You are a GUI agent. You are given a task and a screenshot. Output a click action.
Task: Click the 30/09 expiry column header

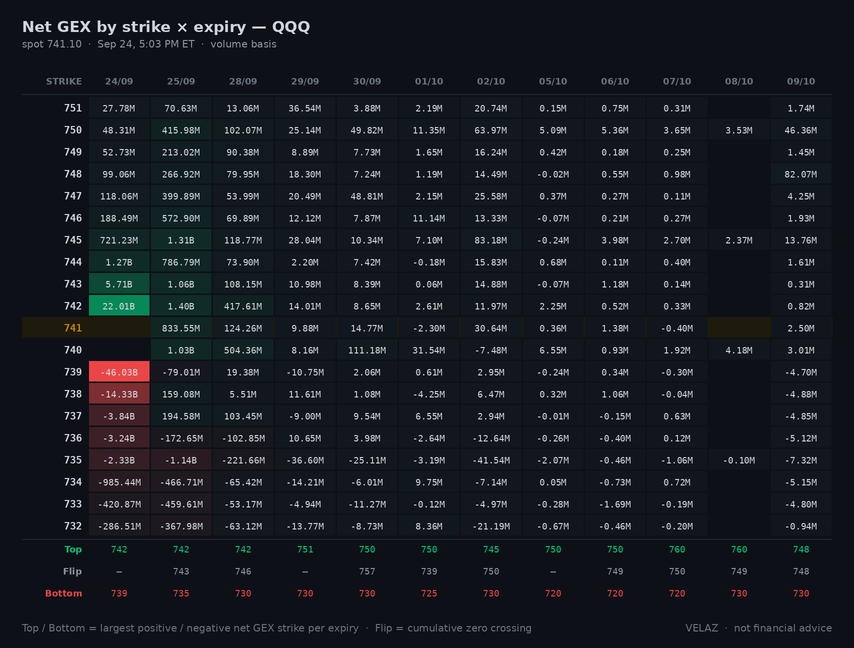click(367, 81)
